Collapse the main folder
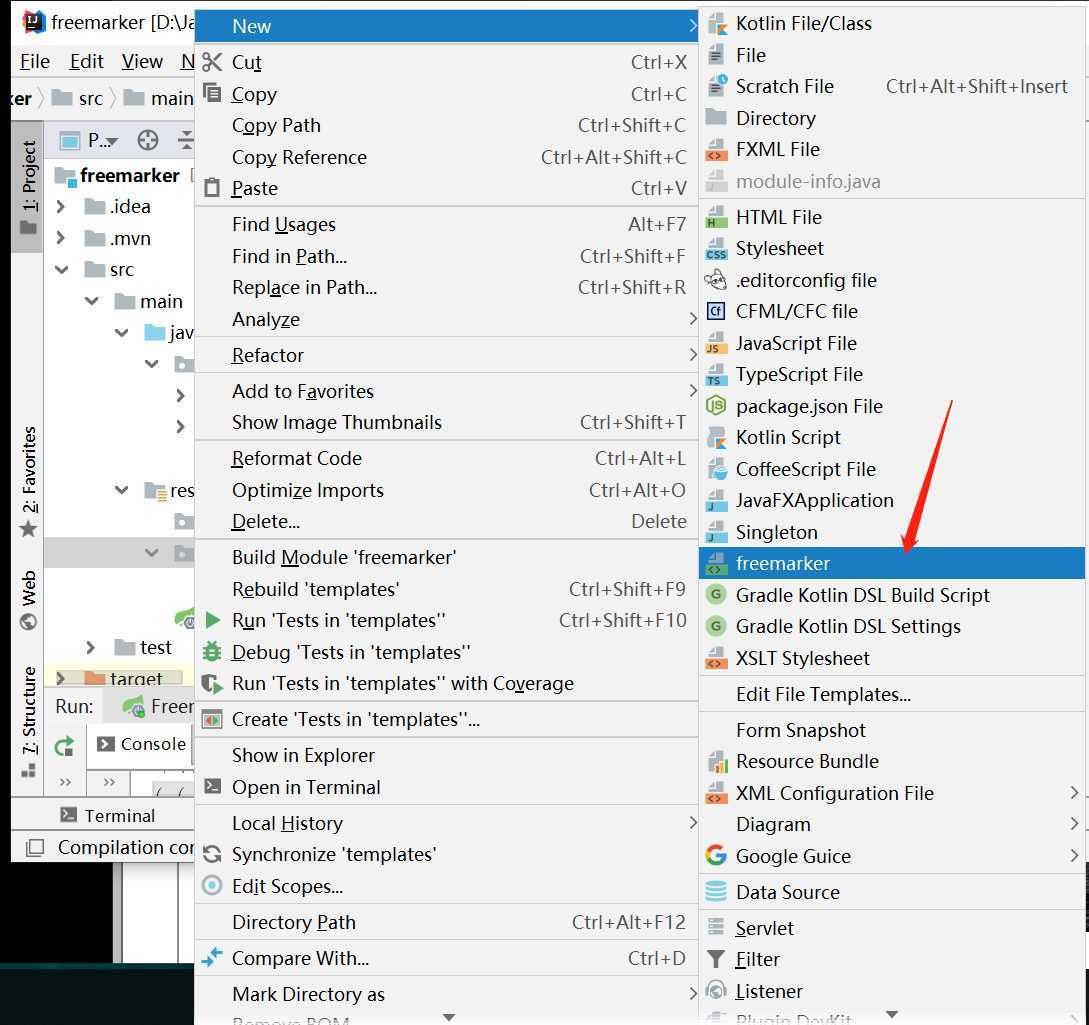 click(x=92, y=301)
